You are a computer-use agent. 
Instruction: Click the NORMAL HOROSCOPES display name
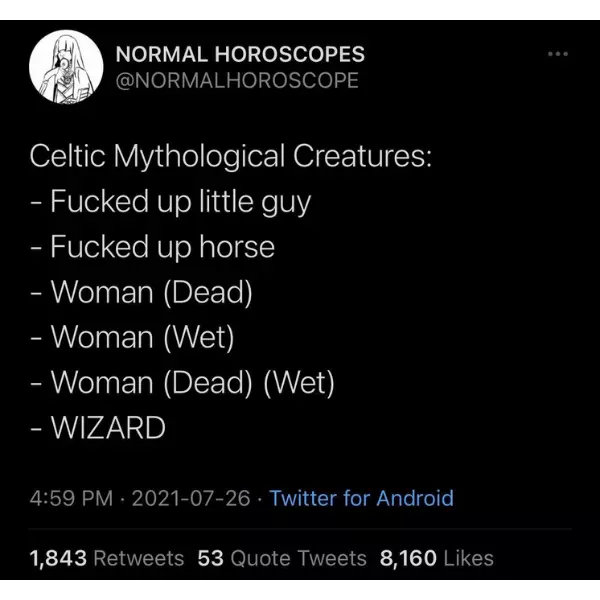[x=240, y=54]
